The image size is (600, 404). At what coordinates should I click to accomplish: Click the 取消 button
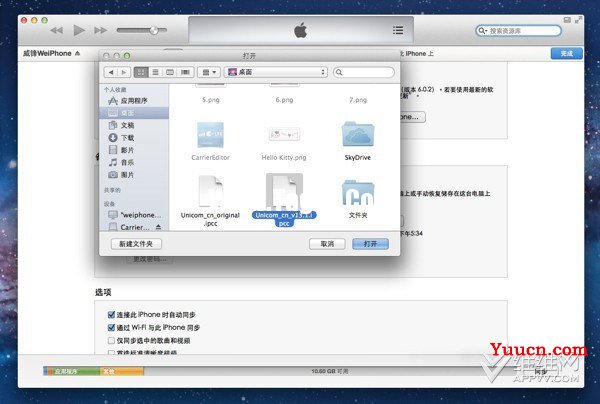[327, 244]
